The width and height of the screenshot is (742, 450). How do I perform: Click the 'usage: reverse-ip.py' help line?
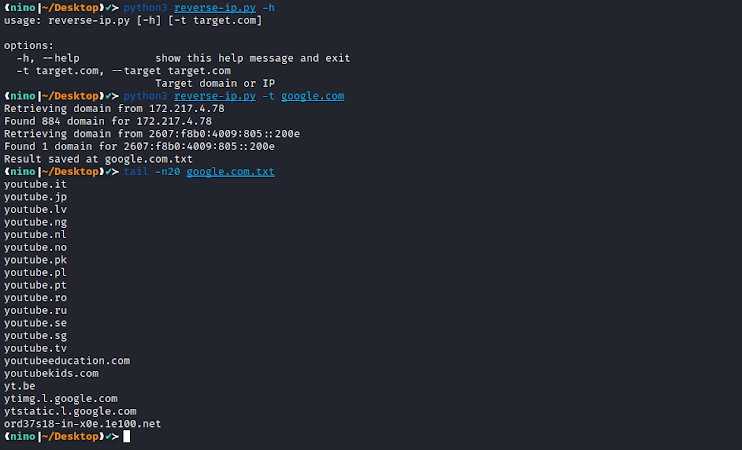133,20
